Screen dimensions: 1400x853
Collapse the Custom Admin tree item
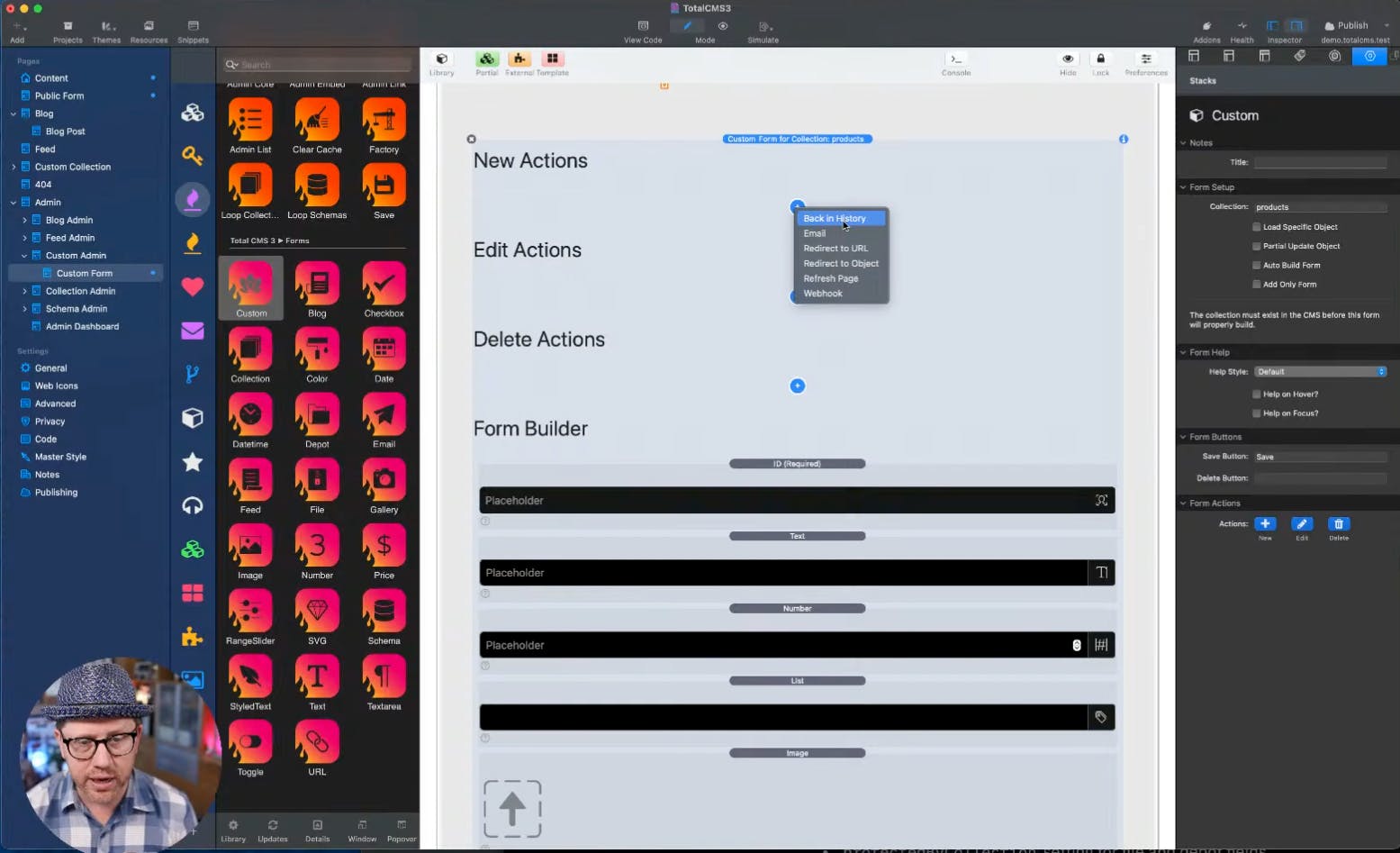(24, 256)
